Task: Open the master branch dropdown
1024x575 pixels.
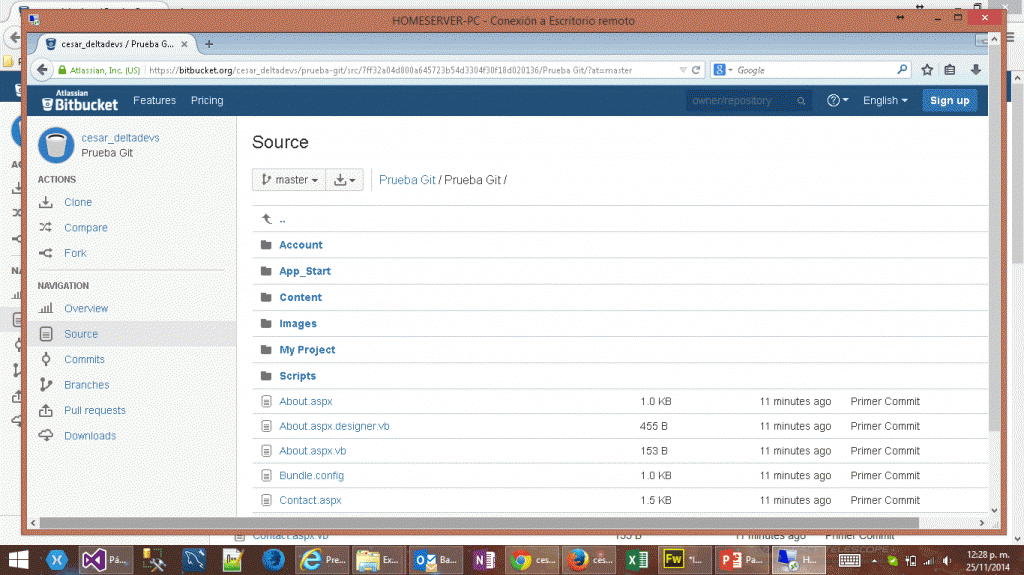Action: coord(289,180)
